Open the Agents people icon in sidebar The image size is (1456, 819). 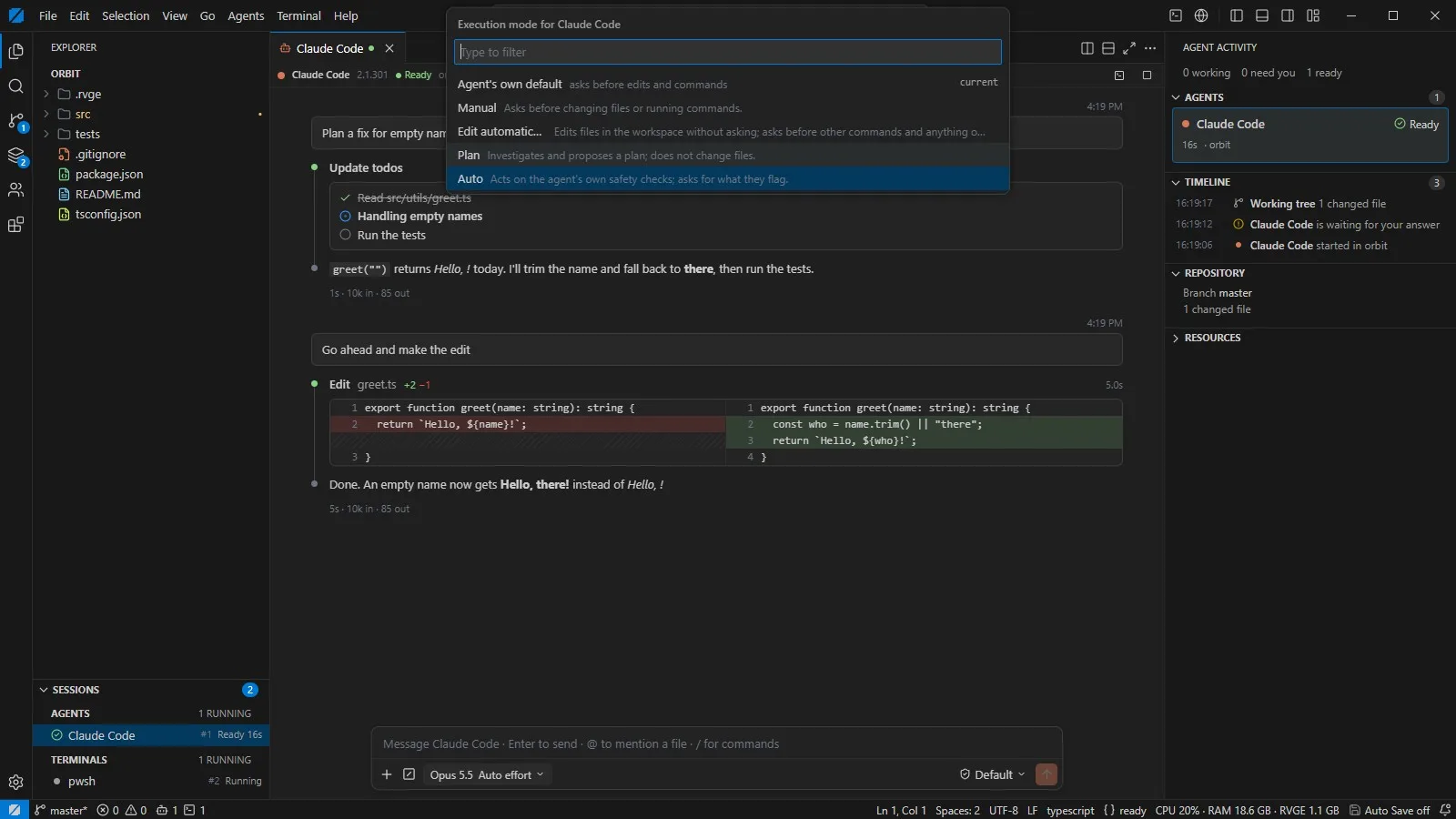15,190
